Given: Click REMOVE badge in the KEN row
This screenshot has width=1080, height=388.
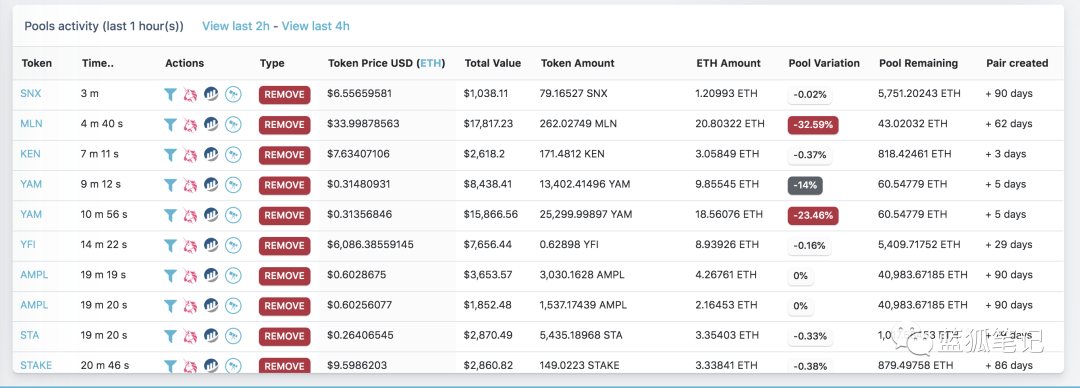Looking at the screenshot, I should [x=284, y=155].
